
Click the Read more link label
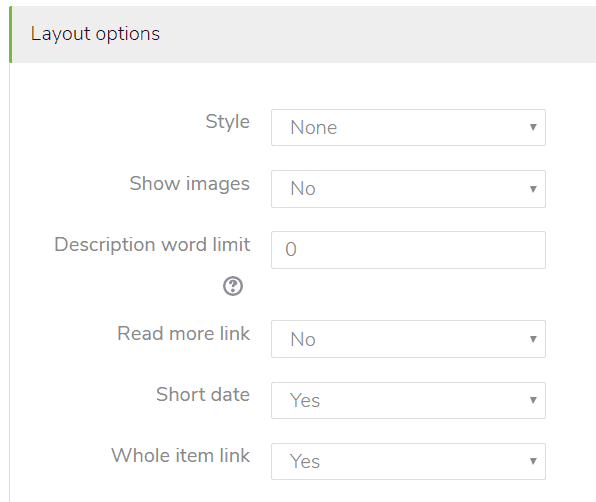(184, 334)
